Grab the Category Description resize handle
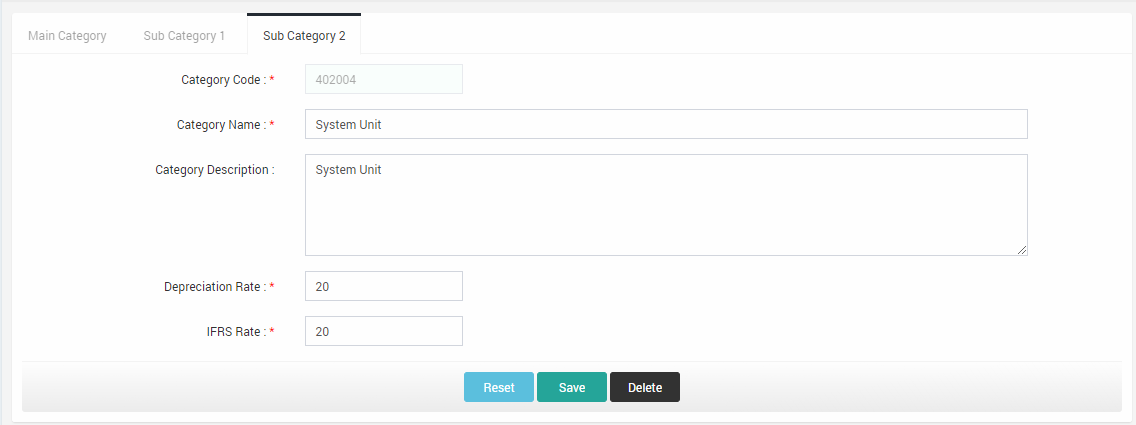This screenshot has height=425, width=1136. 1021,249
